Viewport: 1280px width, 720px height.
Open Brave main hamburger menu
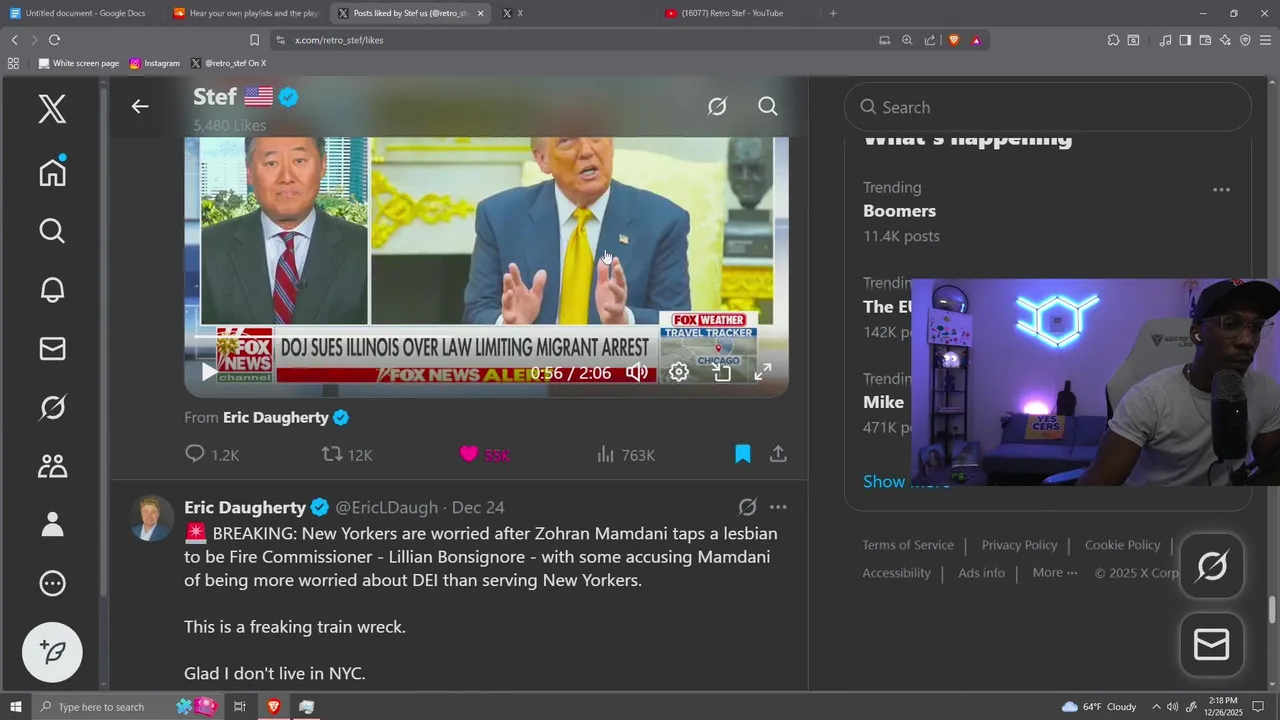(x=1265, y=40)
